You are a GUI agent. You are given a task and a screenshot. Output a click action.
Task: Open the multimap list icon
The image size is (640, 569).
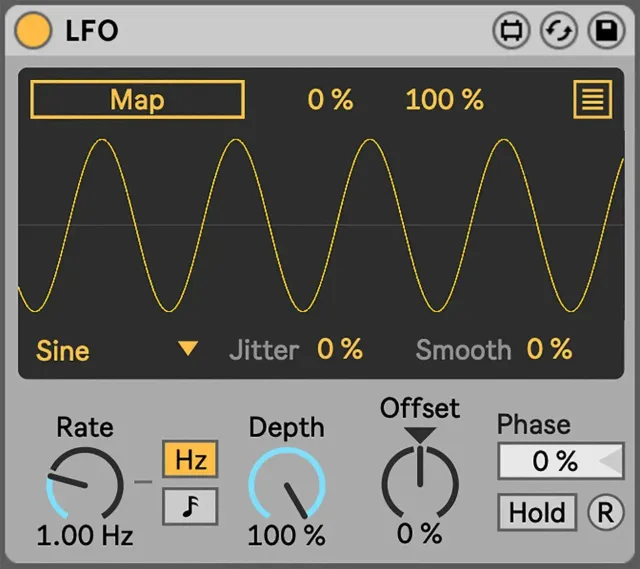pos(592,100)
